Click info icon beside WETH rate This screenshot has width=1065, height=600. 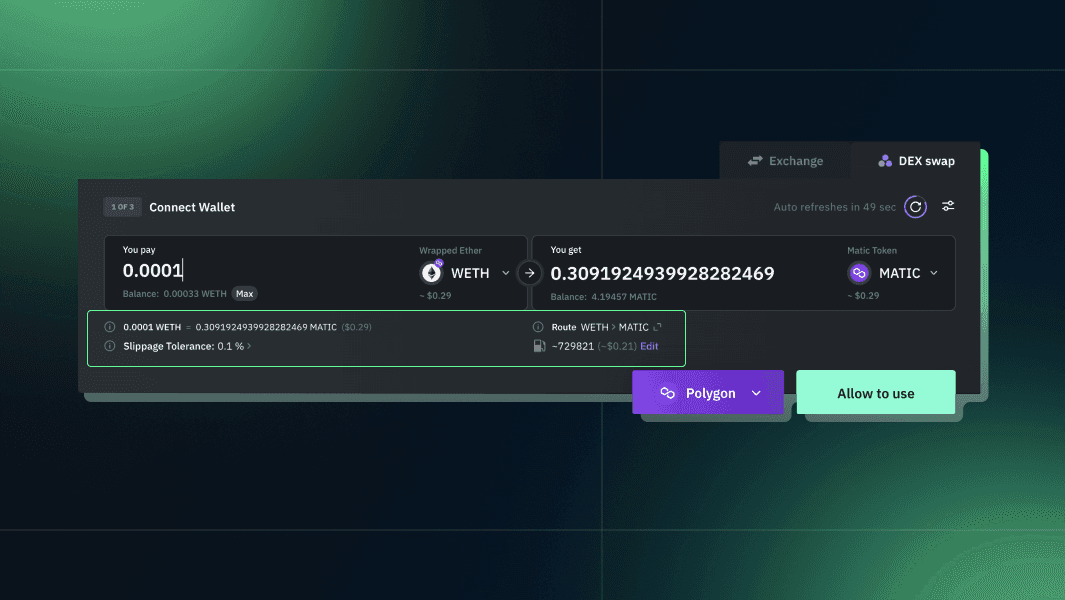(109, 327)
